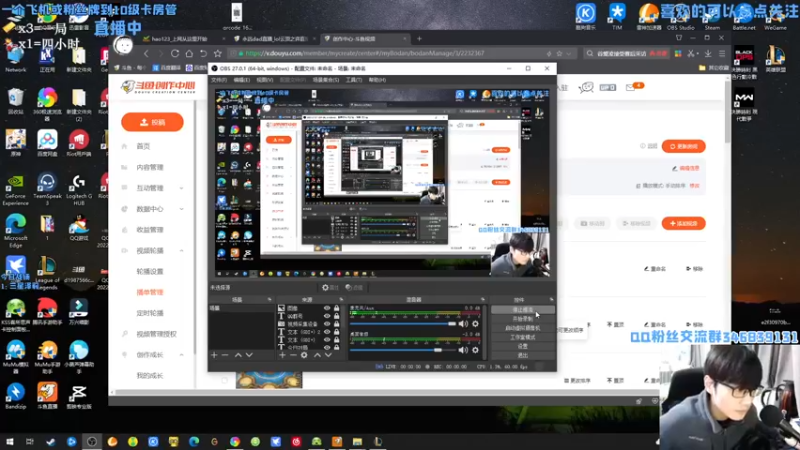Collapse the 视频轮播 sidebar section
This screenshot has width=800, height=450.
point(182,251)
